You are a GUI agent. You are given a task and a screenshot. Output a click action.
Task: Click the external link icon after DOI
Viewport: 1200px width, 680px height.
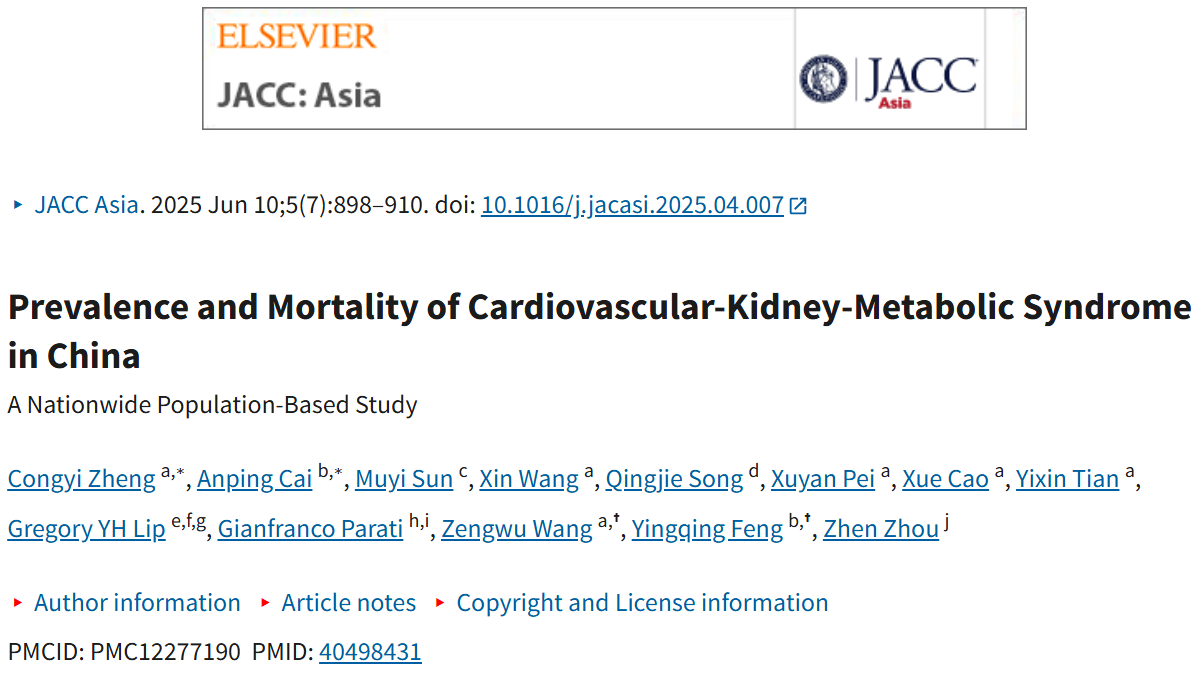pyautogui.click(x=798, y=206)
